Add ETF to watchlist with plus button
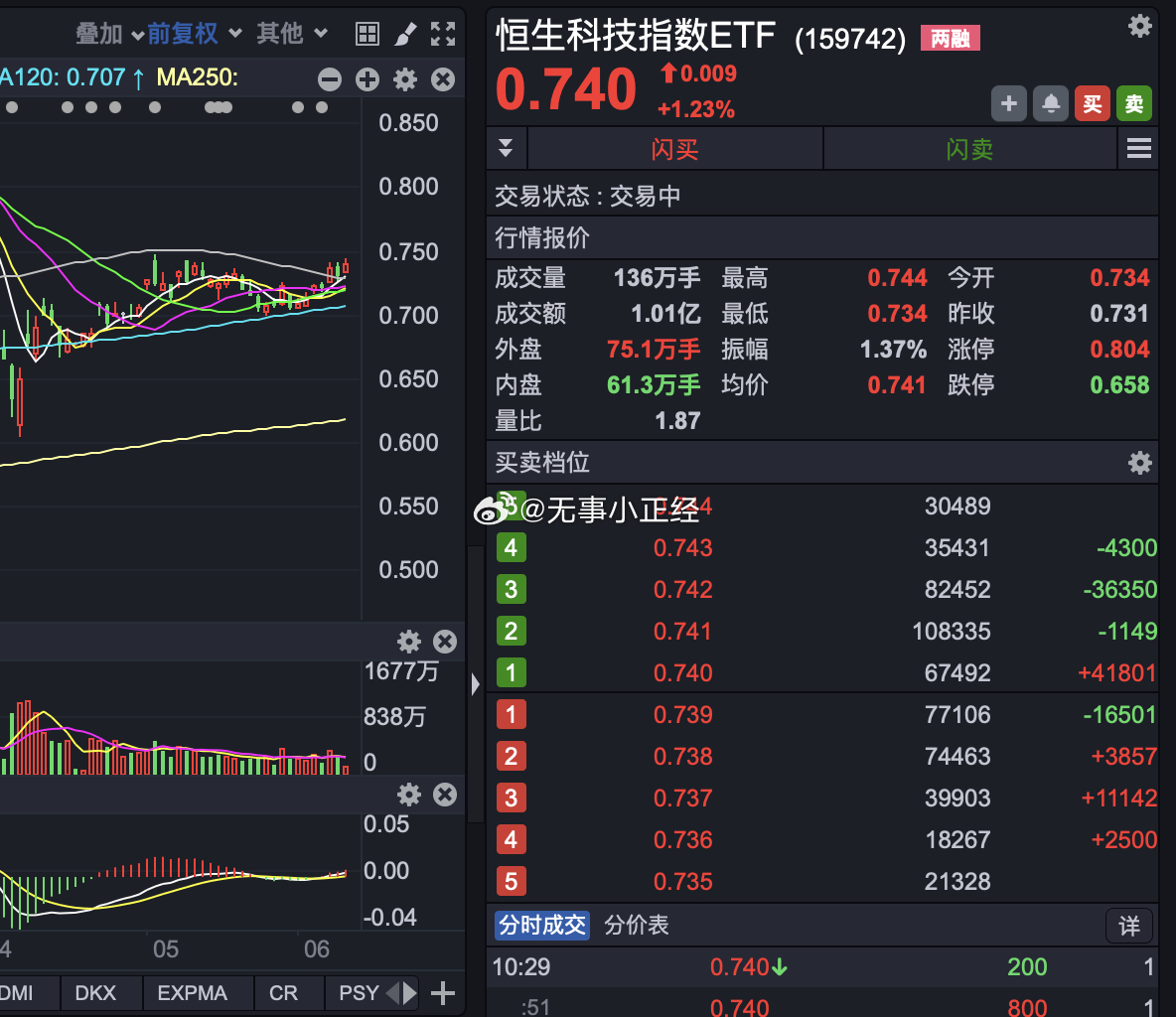 [1009, 103]
